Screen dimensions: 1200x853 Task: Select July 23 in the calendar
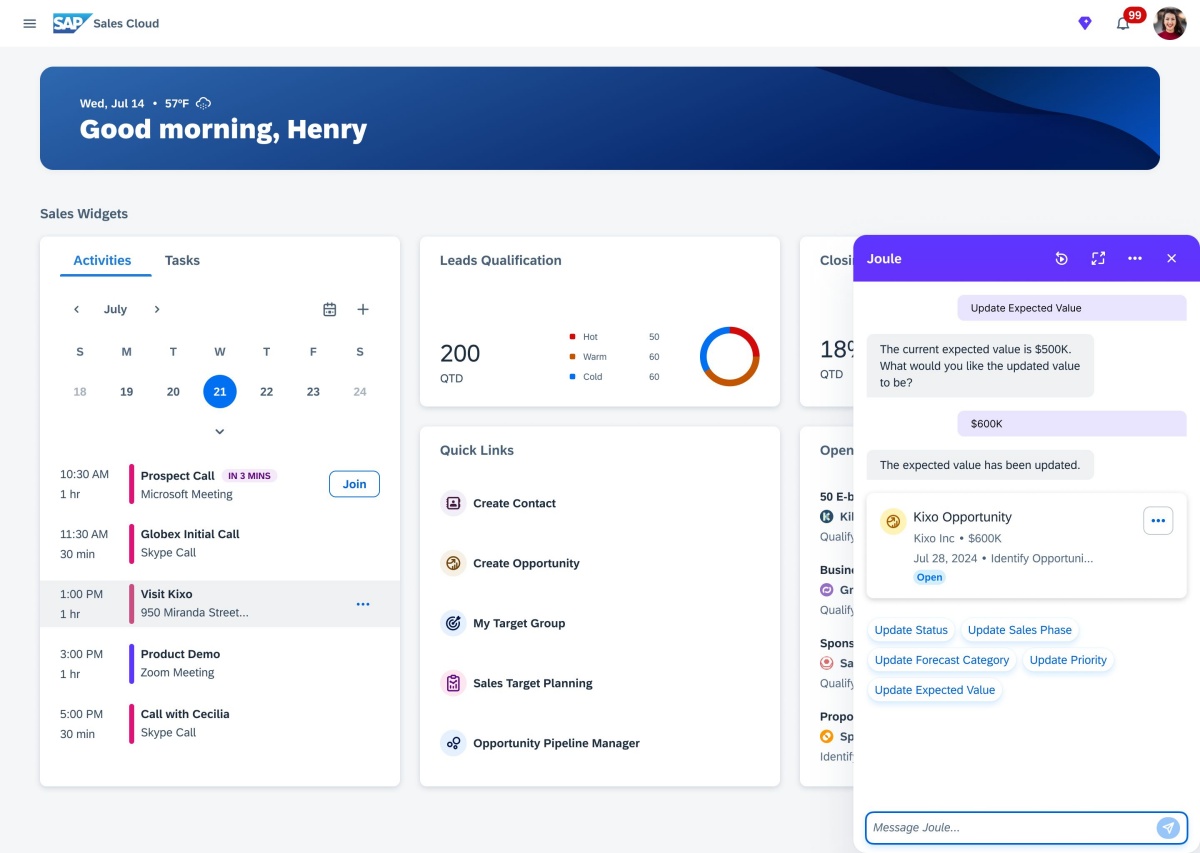(313, 392)
